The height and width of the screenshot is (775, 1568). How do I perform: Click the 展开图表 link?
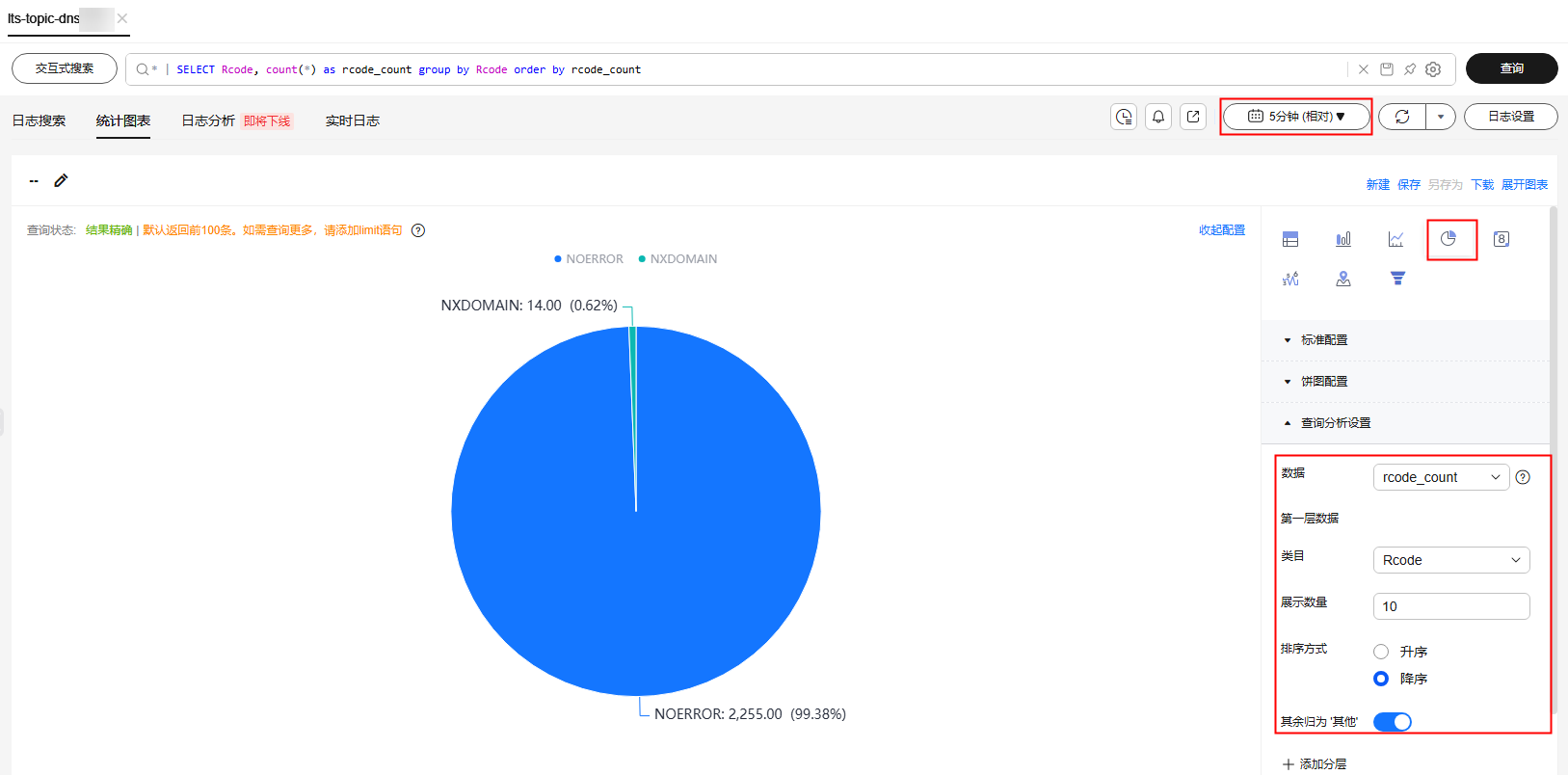click(x=1525, y=184)
